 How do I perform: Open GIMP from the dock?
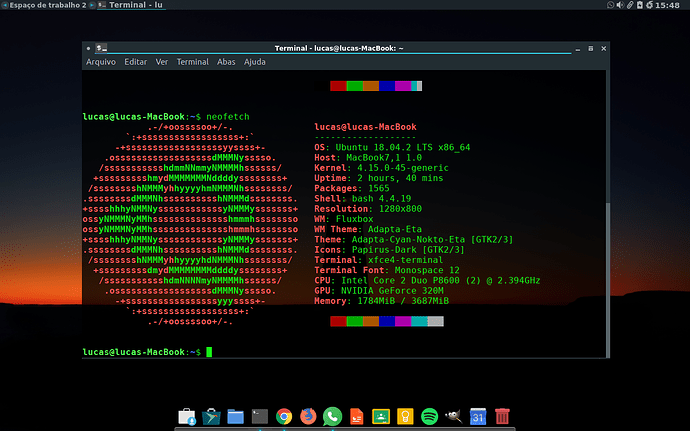point(453,416)
